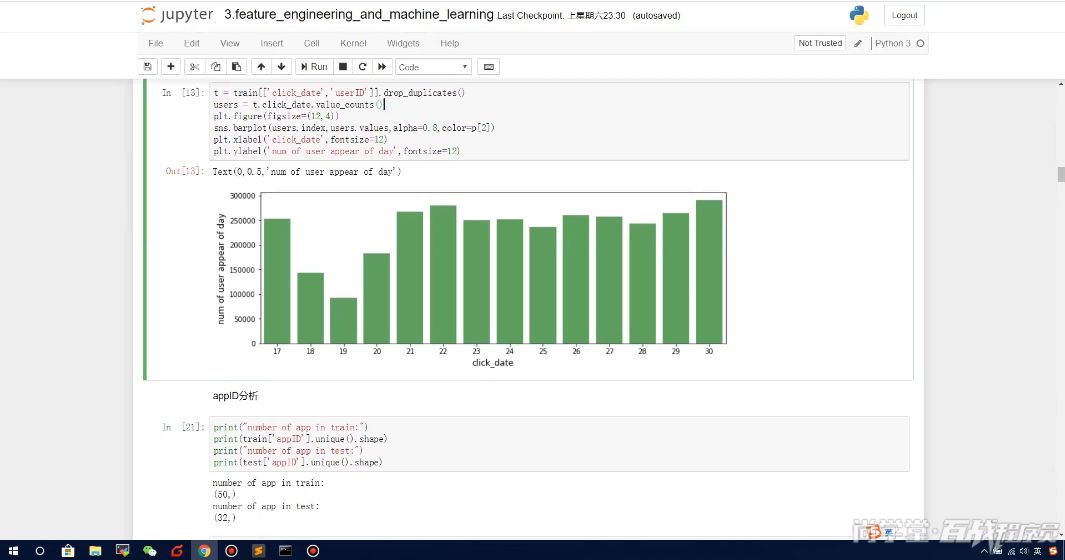
Task: Restart kernel and rerun all cells
Action: (x=382, y=67)
